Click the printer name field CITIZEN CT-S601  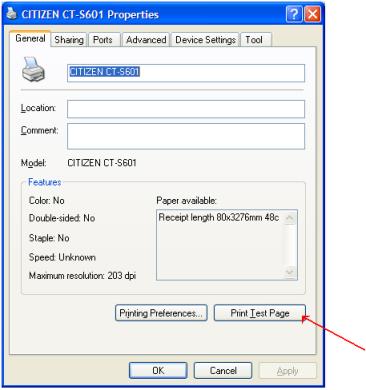click(x=186, y=73)
